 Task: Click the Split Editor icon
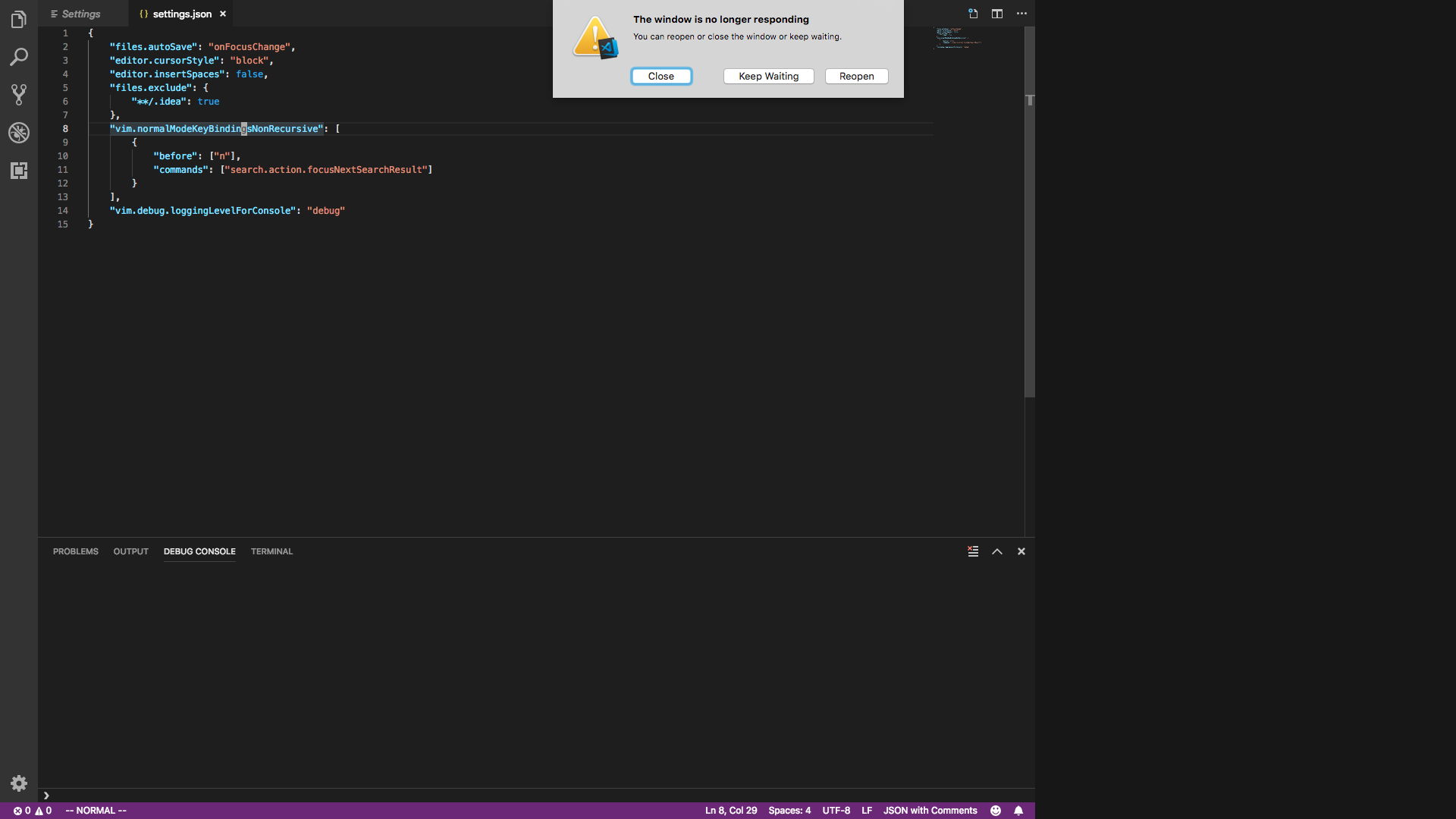997,13
